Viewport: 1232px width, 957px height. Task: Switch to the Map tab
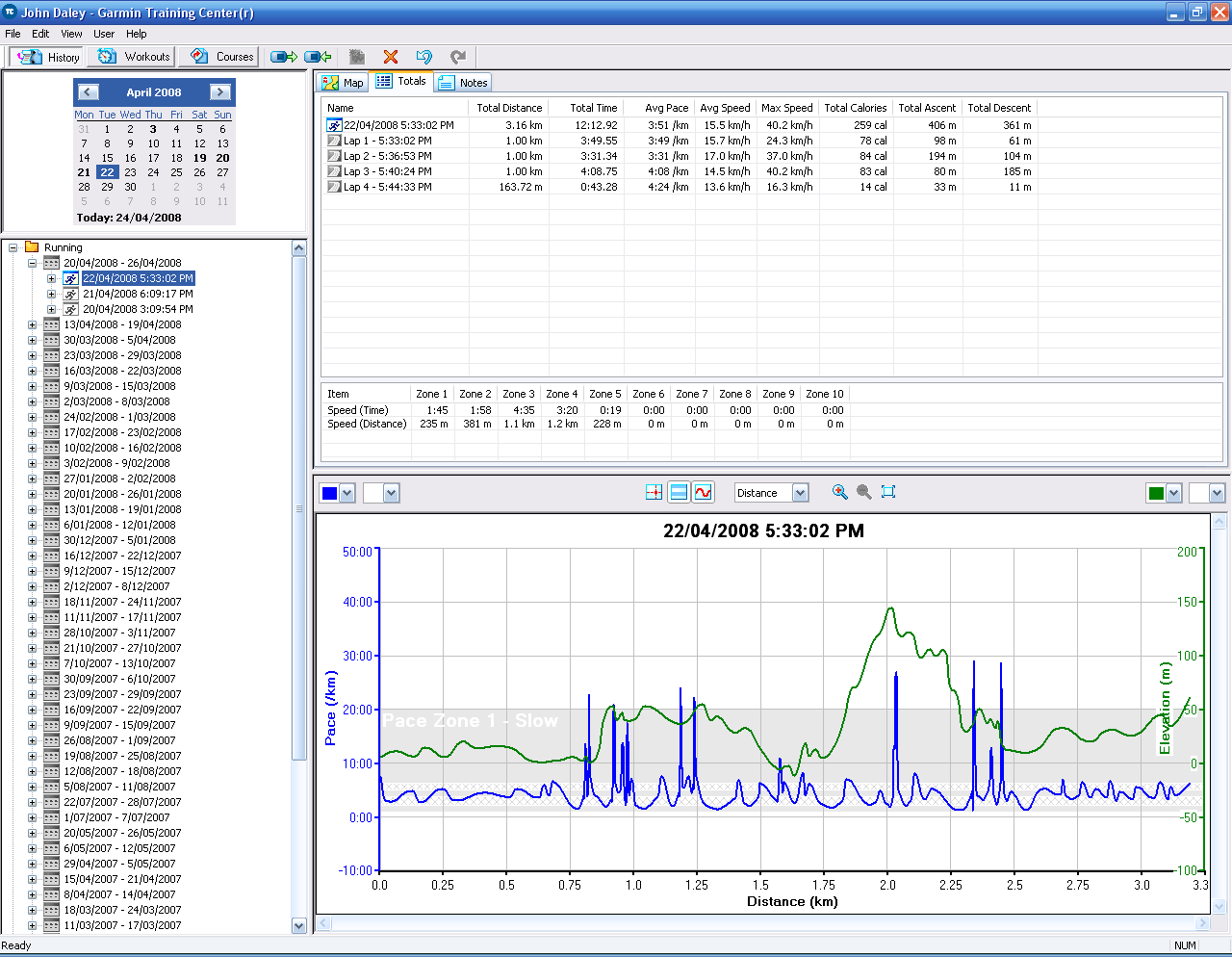pos(344,83)
